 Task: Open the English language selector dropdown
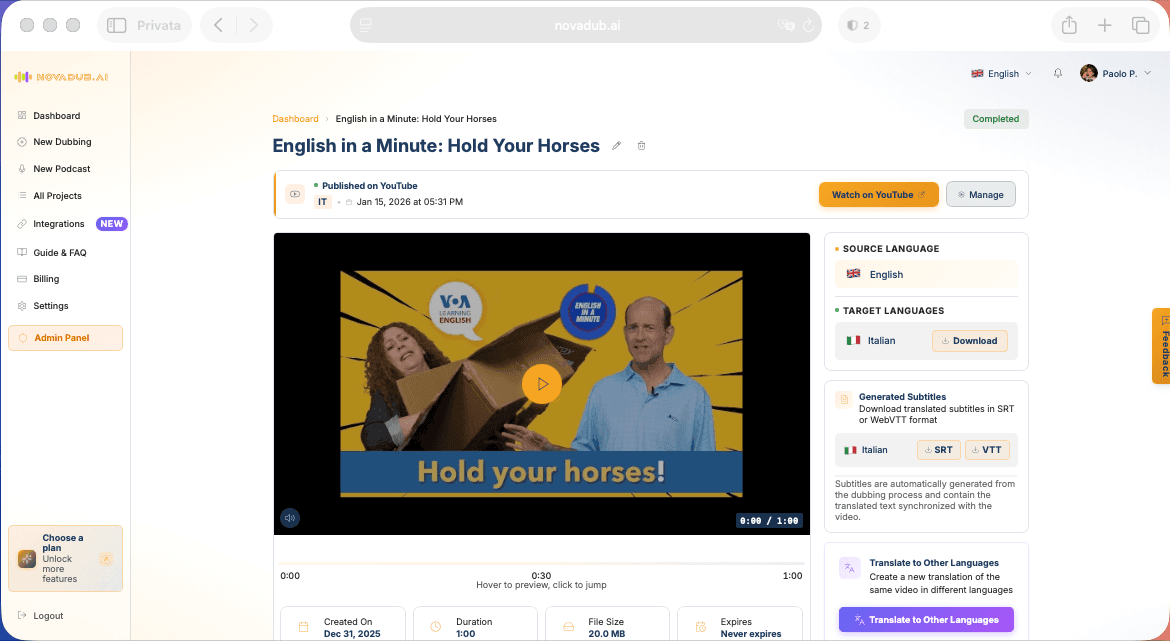[x=1000, y=73]
